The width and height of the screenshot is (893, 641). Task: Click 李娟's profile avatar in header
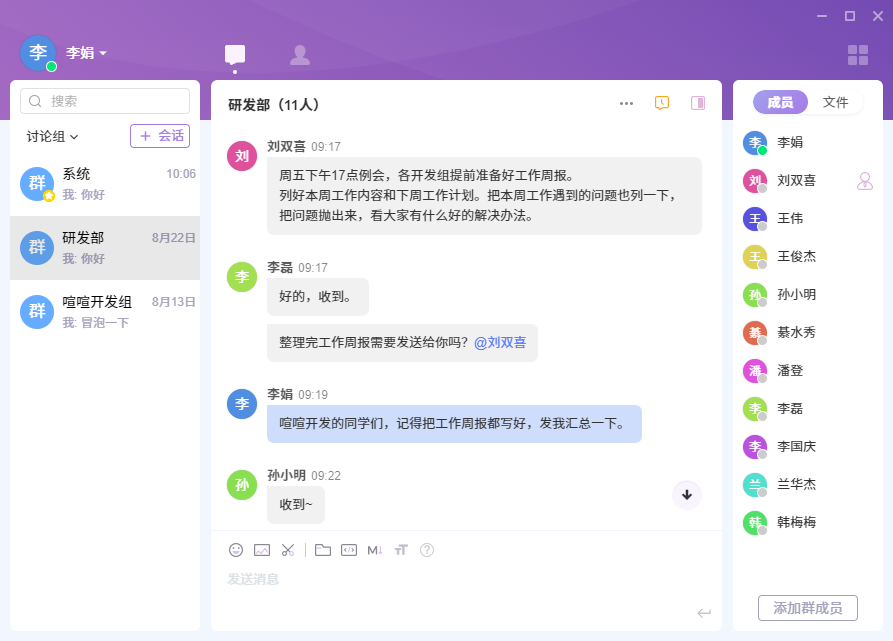(38, 53)
